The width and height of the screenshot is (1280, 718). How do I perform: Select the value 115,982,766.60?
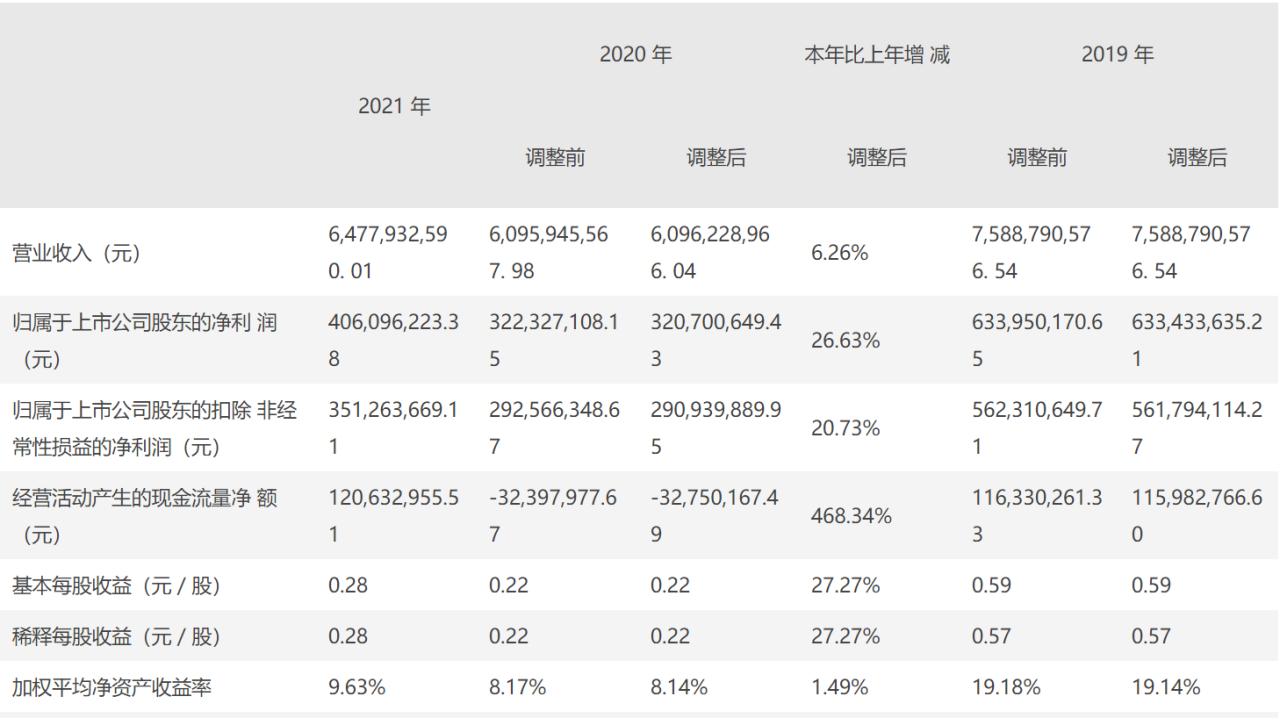point(1198,516)
